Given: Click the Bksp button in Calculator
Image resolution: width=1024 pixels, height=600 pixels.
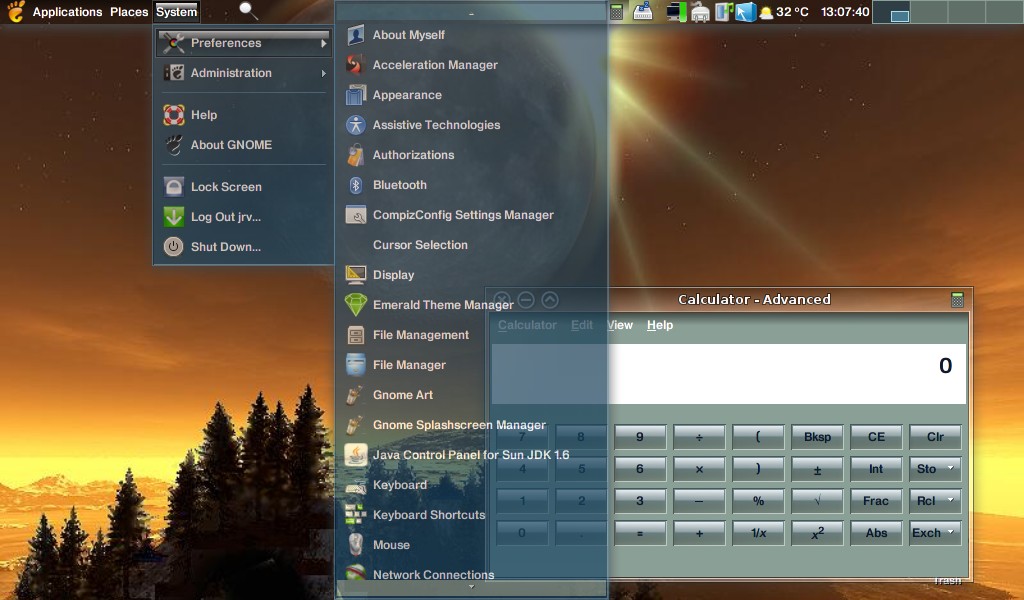Looking at the screenshot, I should pos(817,437).
